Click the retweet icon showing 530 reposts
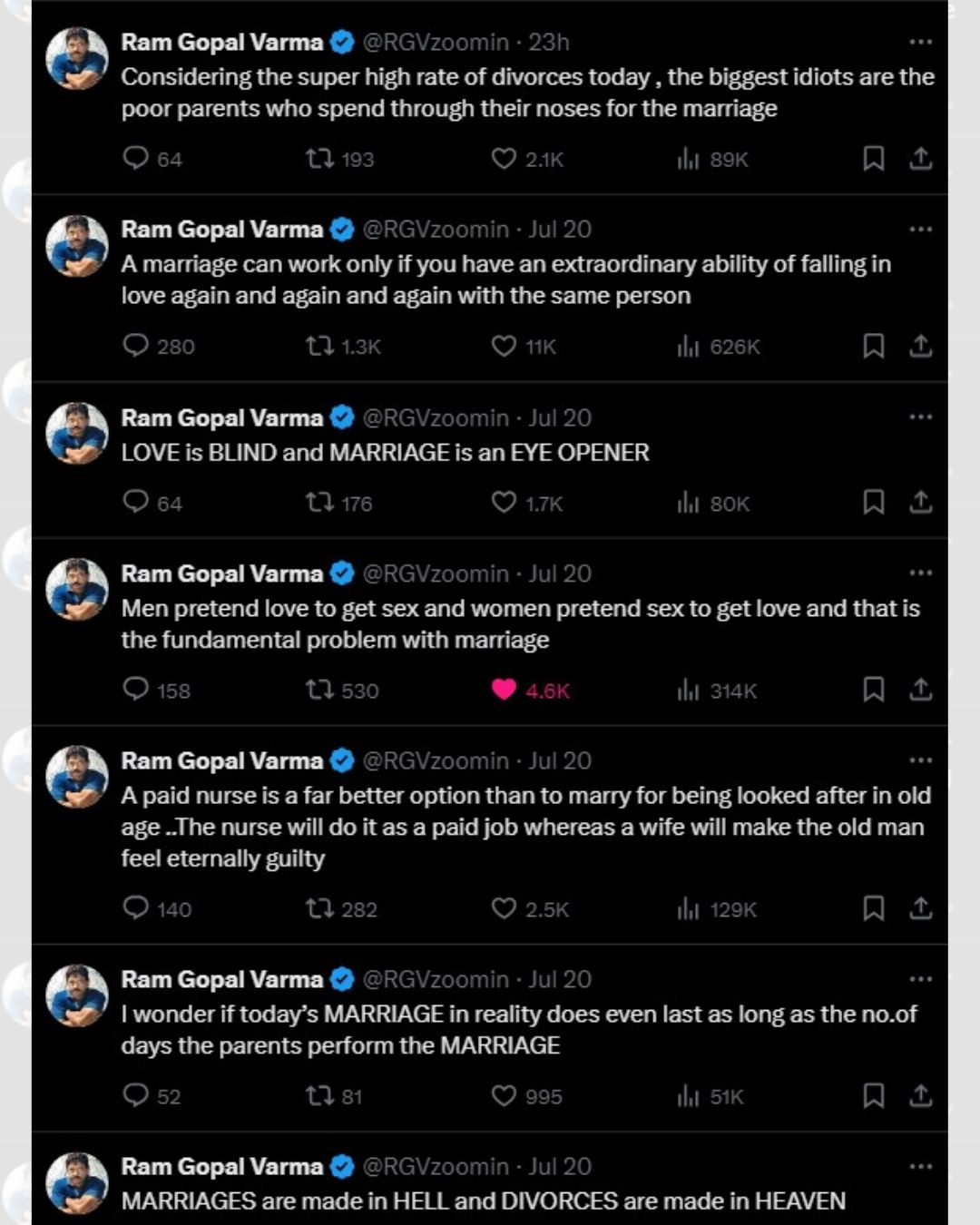Image resolution: width=980 pixels, height=1225 pixels. pos(321,691)
